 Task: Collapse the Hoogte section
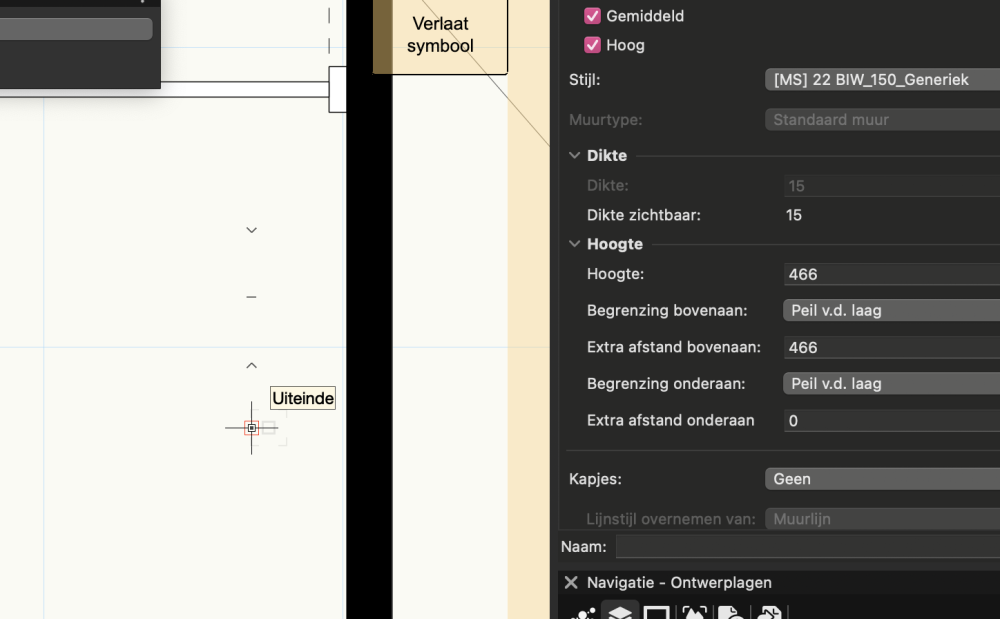tap(575, 244)
